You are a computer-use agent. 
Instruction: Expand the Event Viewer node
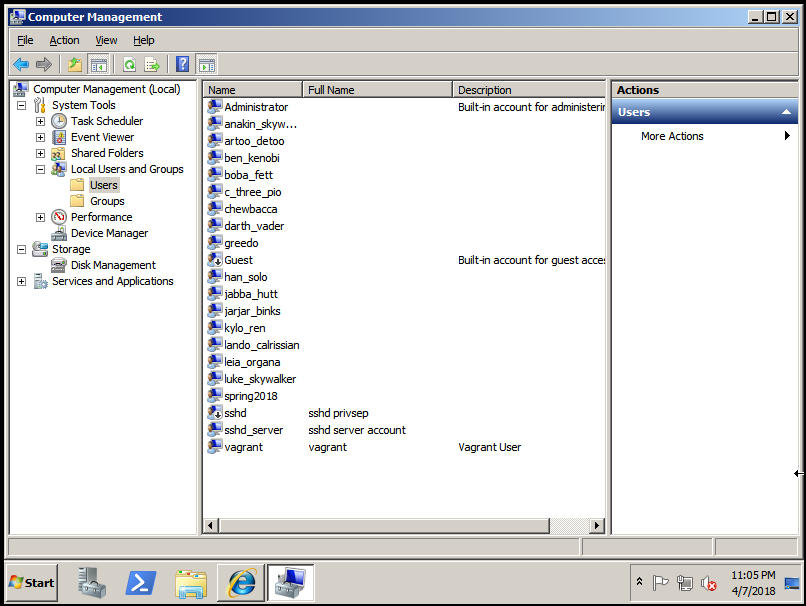coord(40,137)
